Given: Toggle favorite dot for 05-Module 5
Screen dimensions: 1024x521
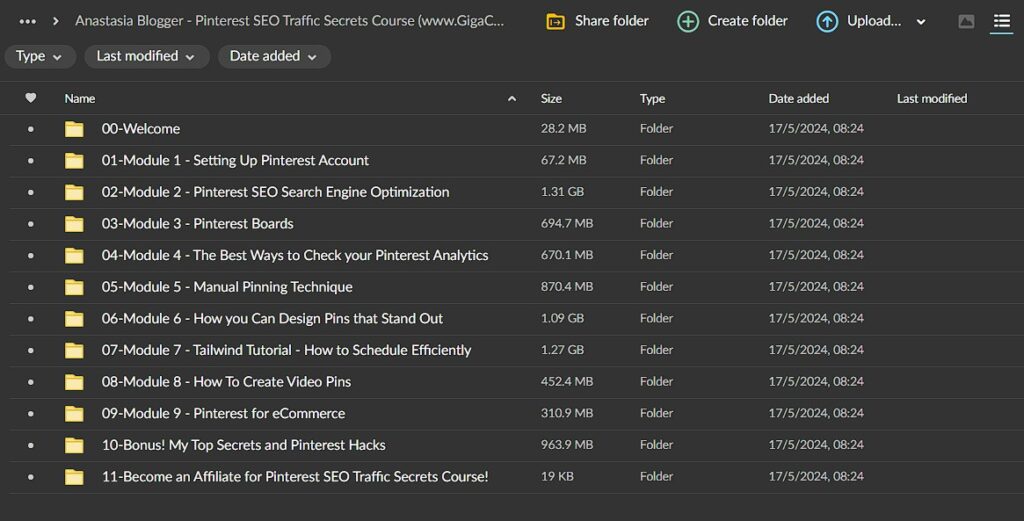Looking at the screenshot, I should tap(31, 287).
